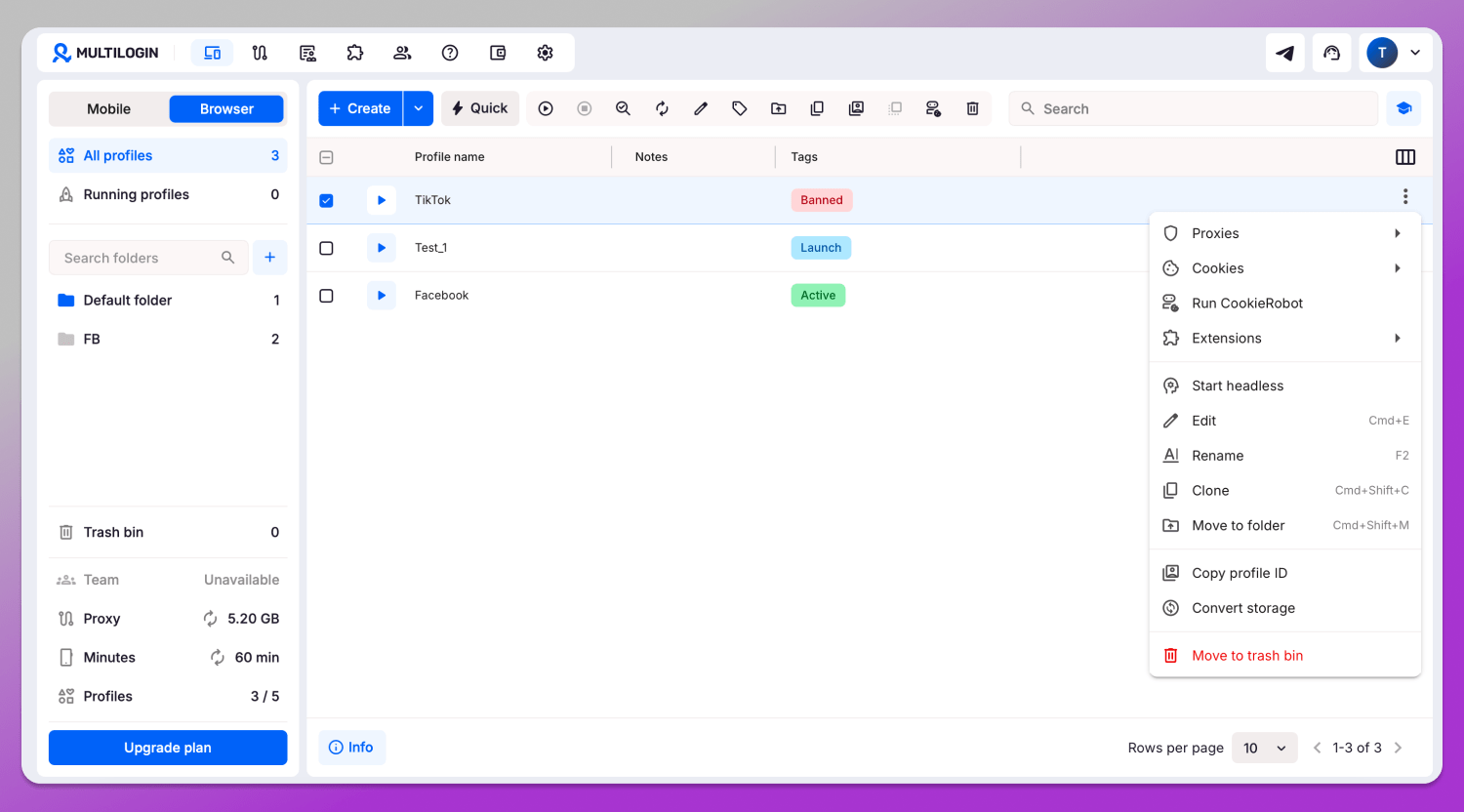Viewport: 1464px width, 812px height.
Task: Start selected profiles with toolbar play icon
Action: pyautogui.click(x=546, y=108)
